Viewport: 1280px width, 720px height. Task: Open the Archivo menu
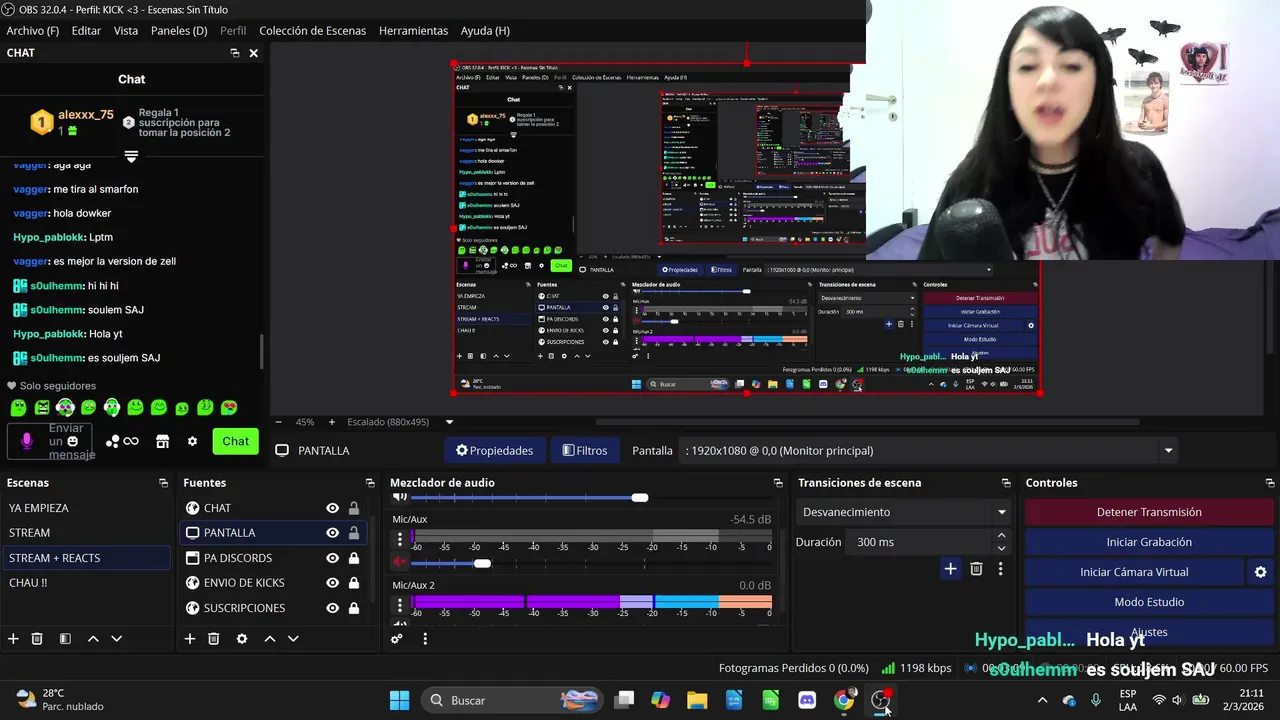point(33,31)
